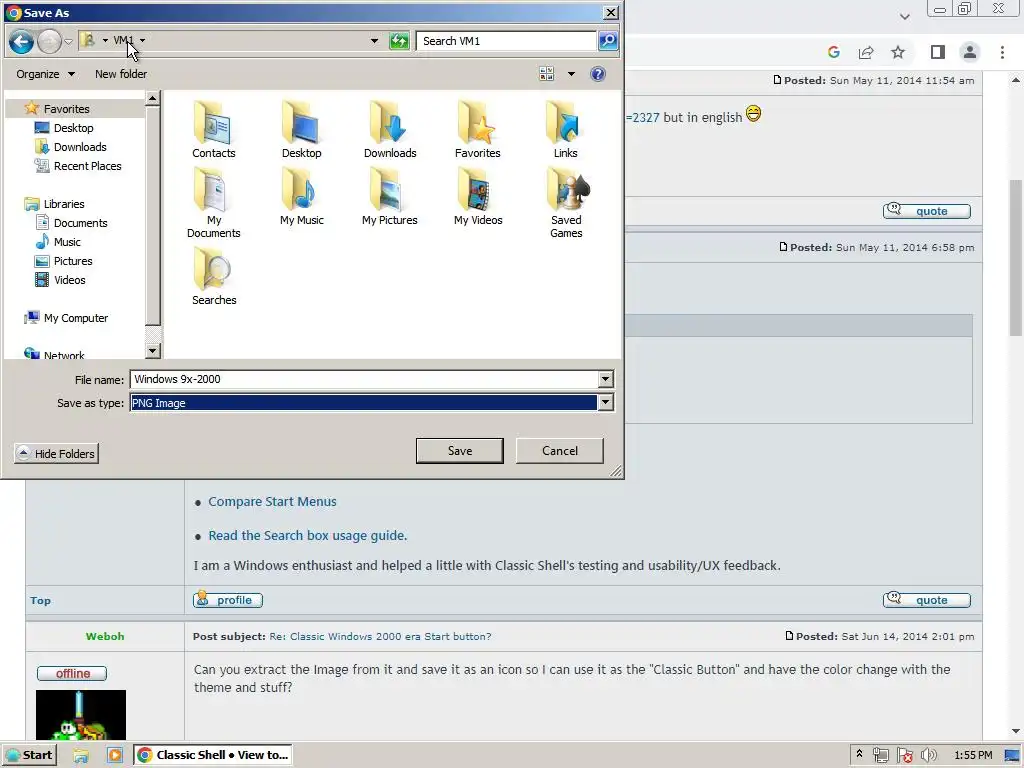Screen dimensions: 1024x768
Task: Open the My Music folder
Action: [301, 197]
